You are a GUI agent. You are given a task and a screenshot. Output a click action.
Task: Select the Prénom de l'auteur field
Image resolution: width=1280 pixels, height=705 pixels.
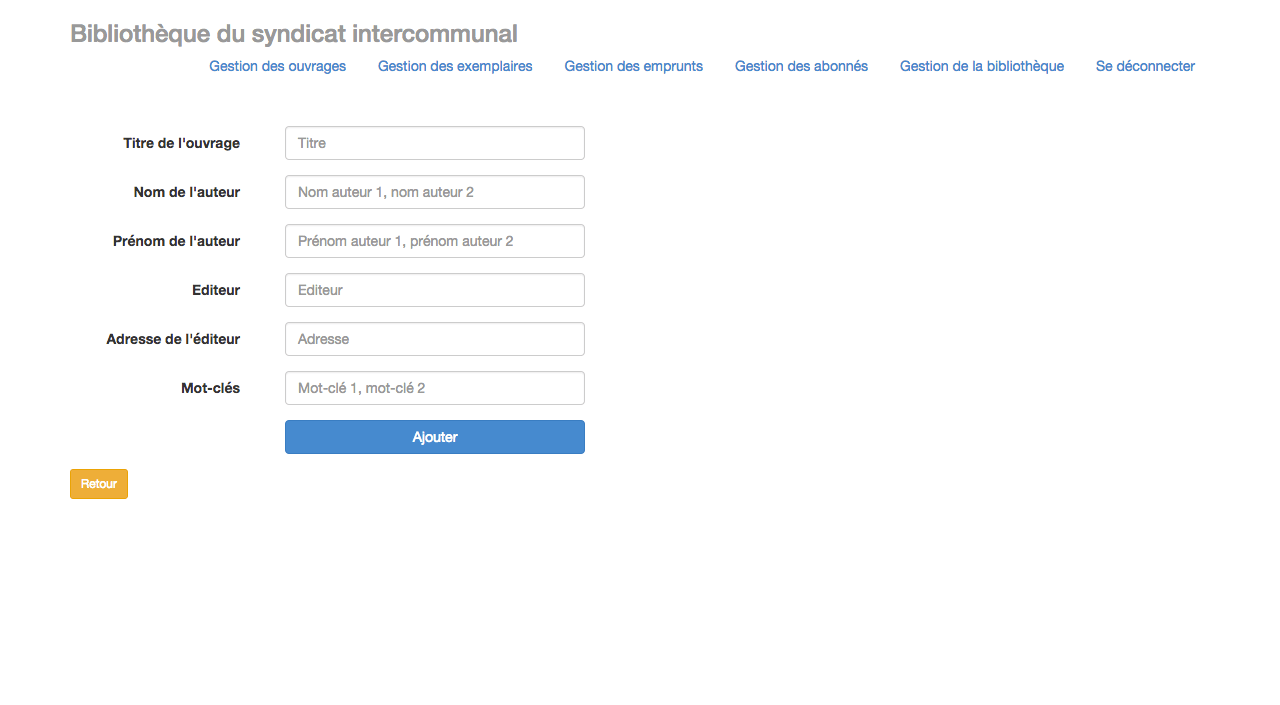pyautogui.click(x=435, y=241)
